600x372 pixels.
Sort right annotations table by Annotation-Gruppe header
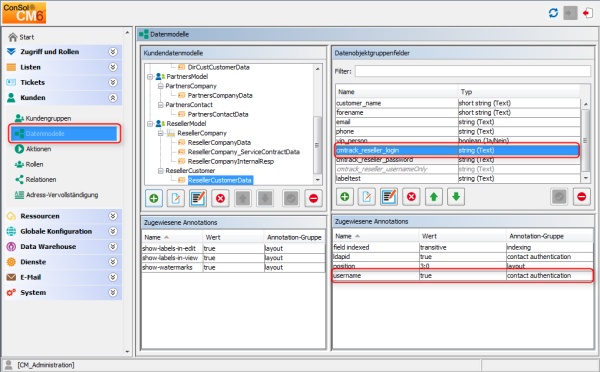coord(549,236)
